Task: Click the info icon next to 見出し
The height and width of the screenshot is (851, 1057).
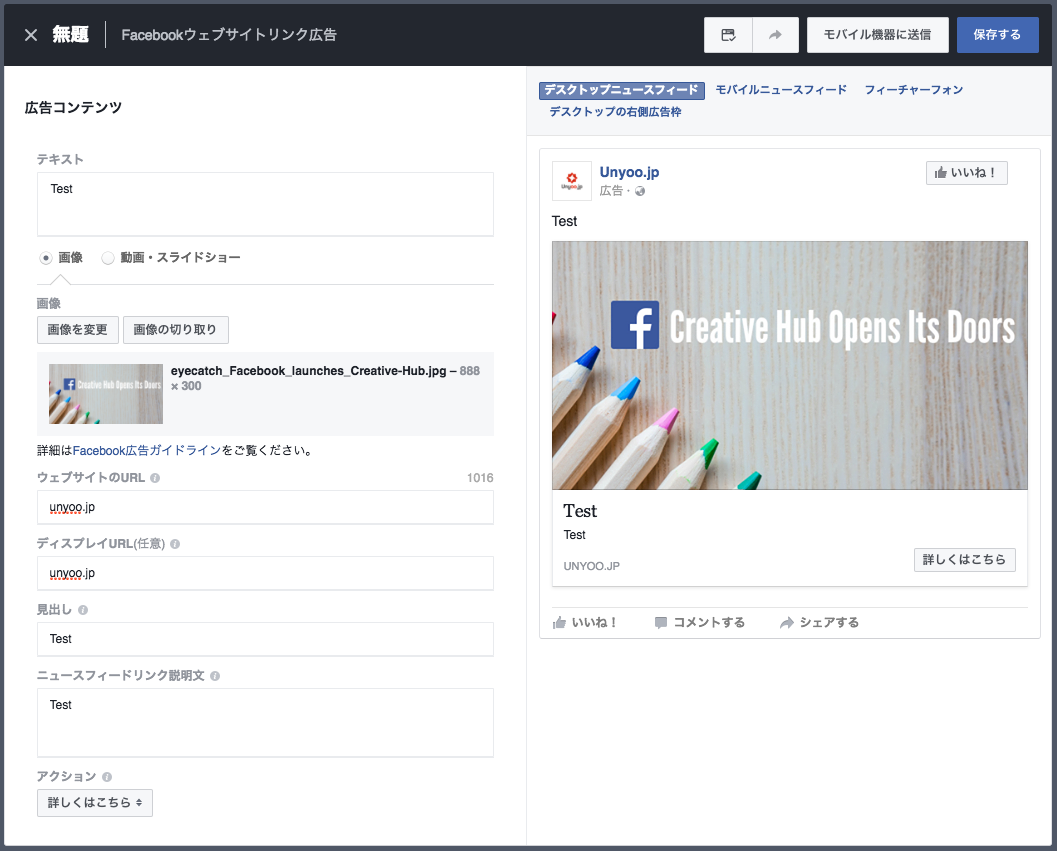Action: point(83,610)
